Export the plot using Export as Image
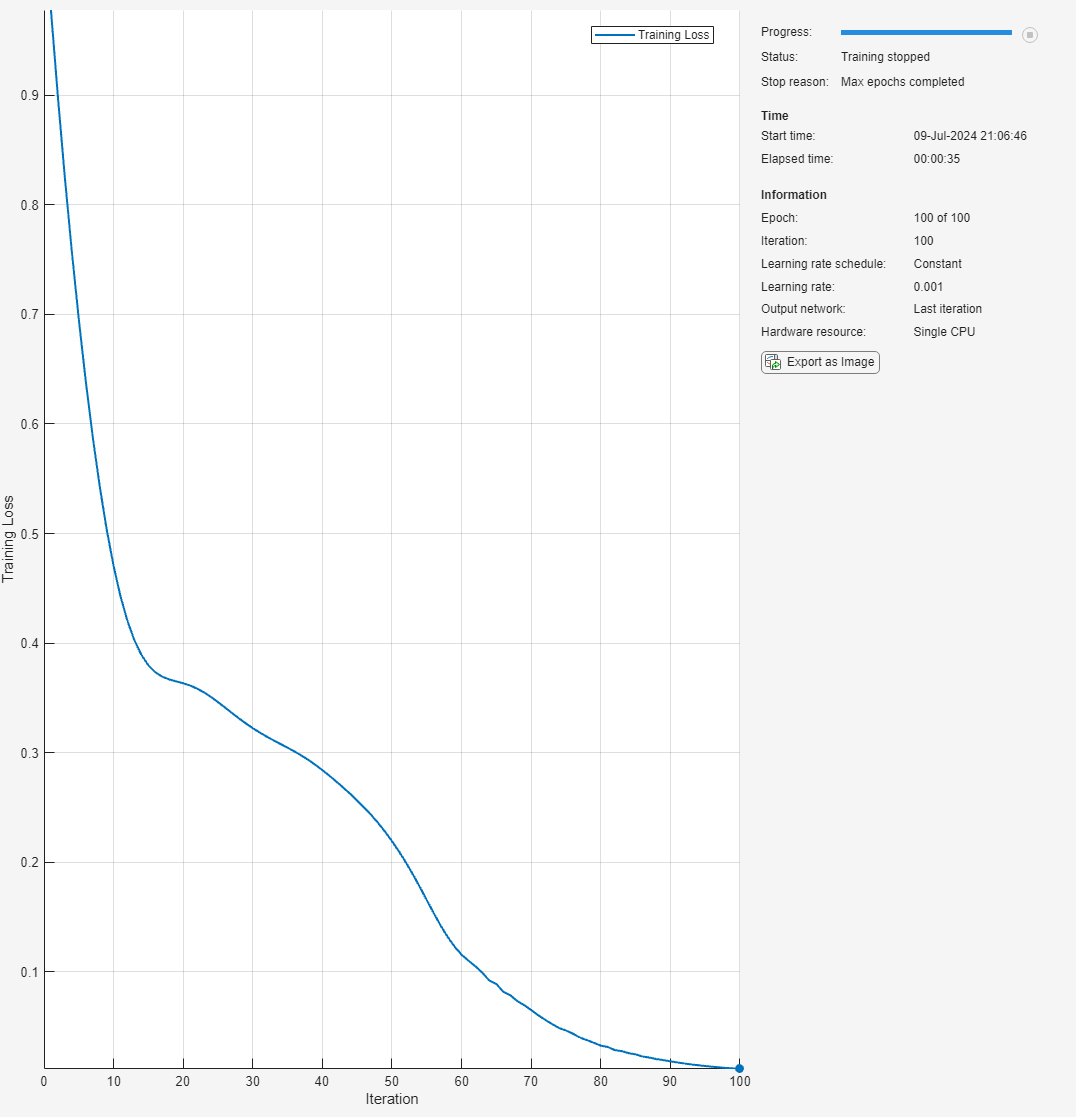 coord(820,362)
